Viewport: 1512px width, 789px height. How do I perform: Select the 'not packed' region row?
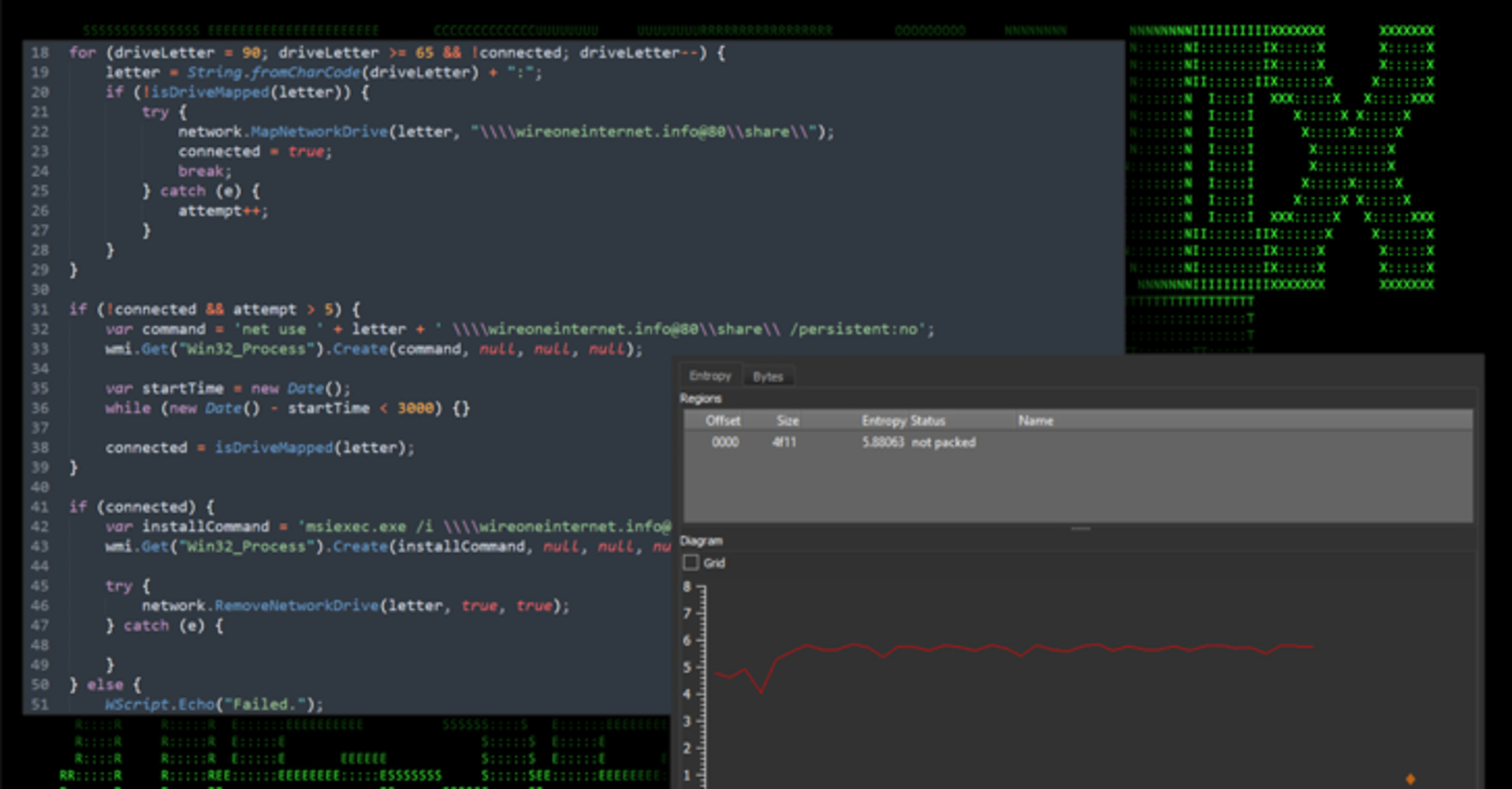pyautogui.click(x=943, y=442)
